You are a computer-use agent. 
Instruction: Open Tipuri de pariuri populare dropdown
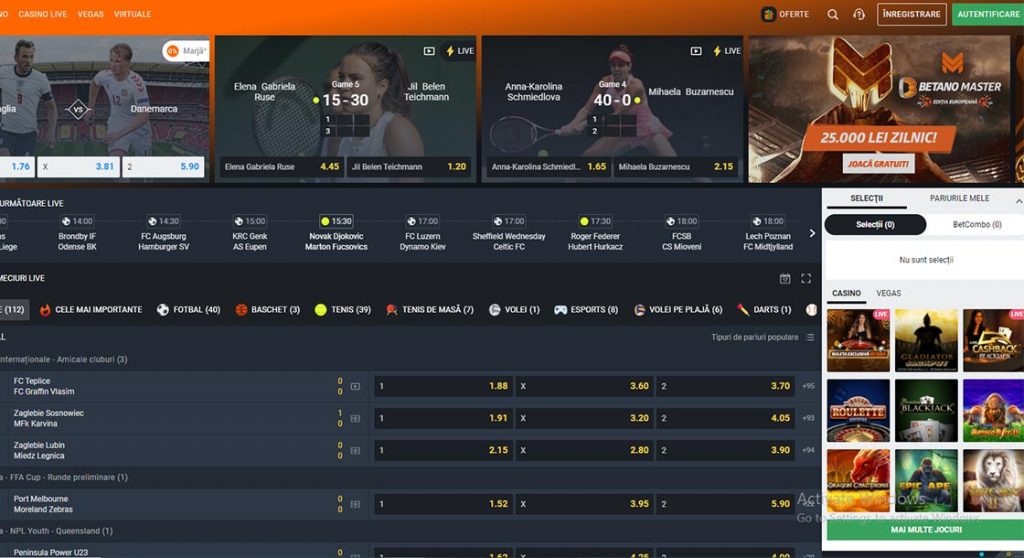[x=762, y=337]
